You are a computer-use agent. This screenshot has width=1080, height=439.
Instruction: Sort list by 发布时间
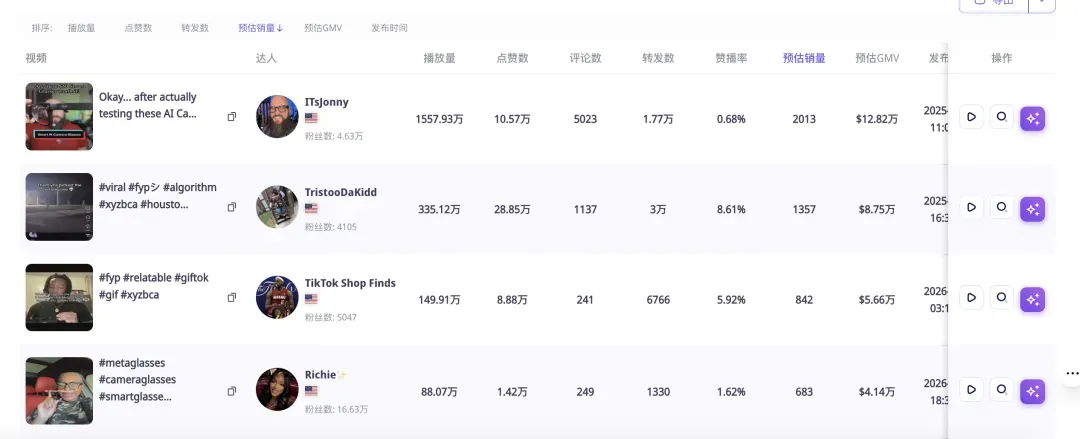(389, 28)
